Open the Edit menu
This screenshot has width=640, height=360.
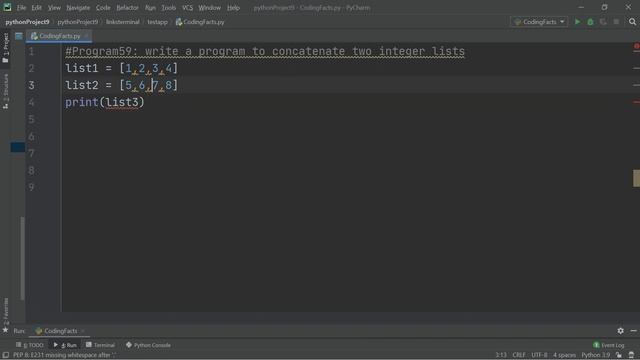pyautogui.click(x=37, y=8)
